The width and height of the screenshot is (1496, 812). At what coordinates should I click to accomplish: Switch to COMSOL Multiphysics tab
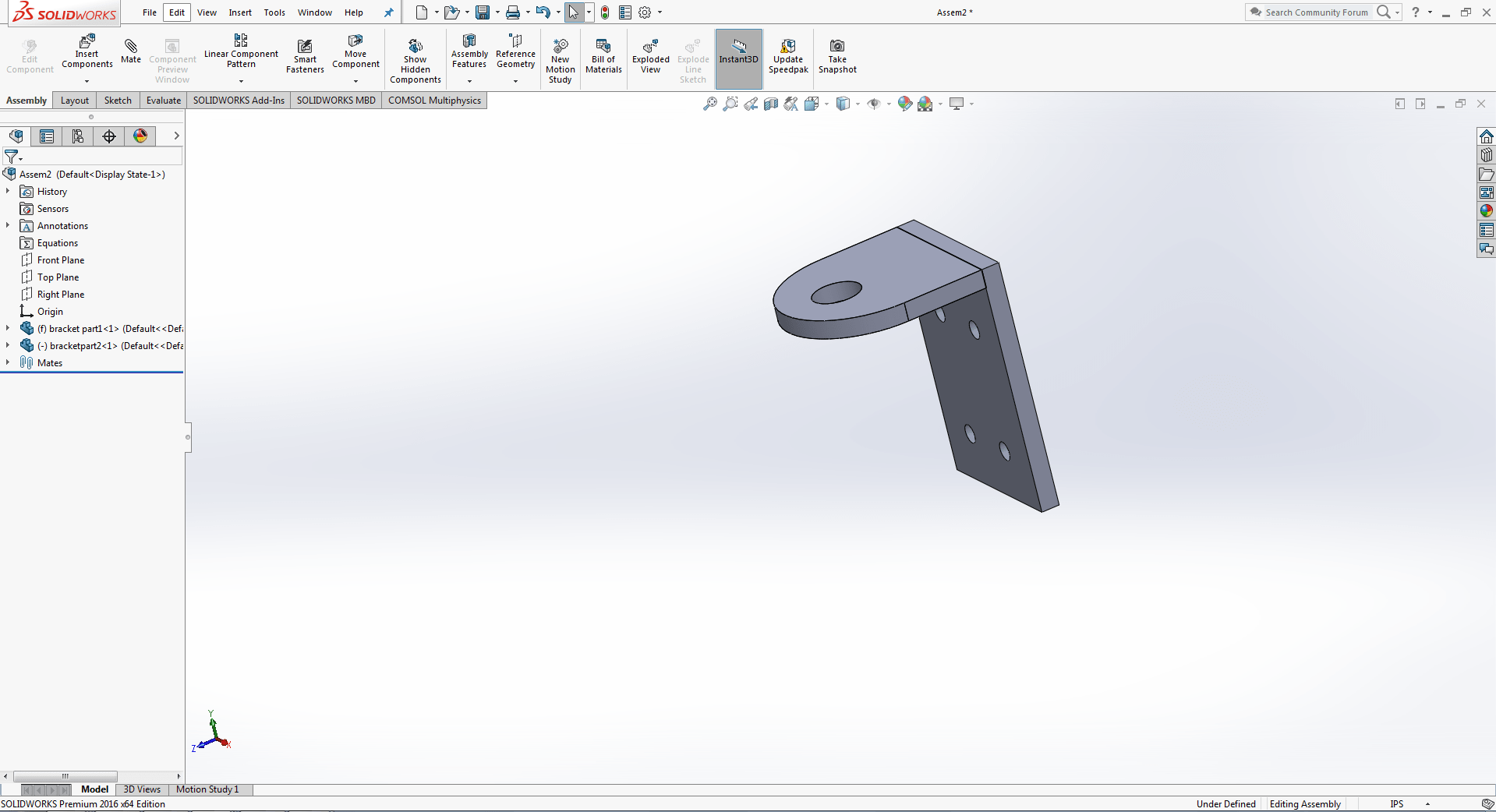click(434, 101)
